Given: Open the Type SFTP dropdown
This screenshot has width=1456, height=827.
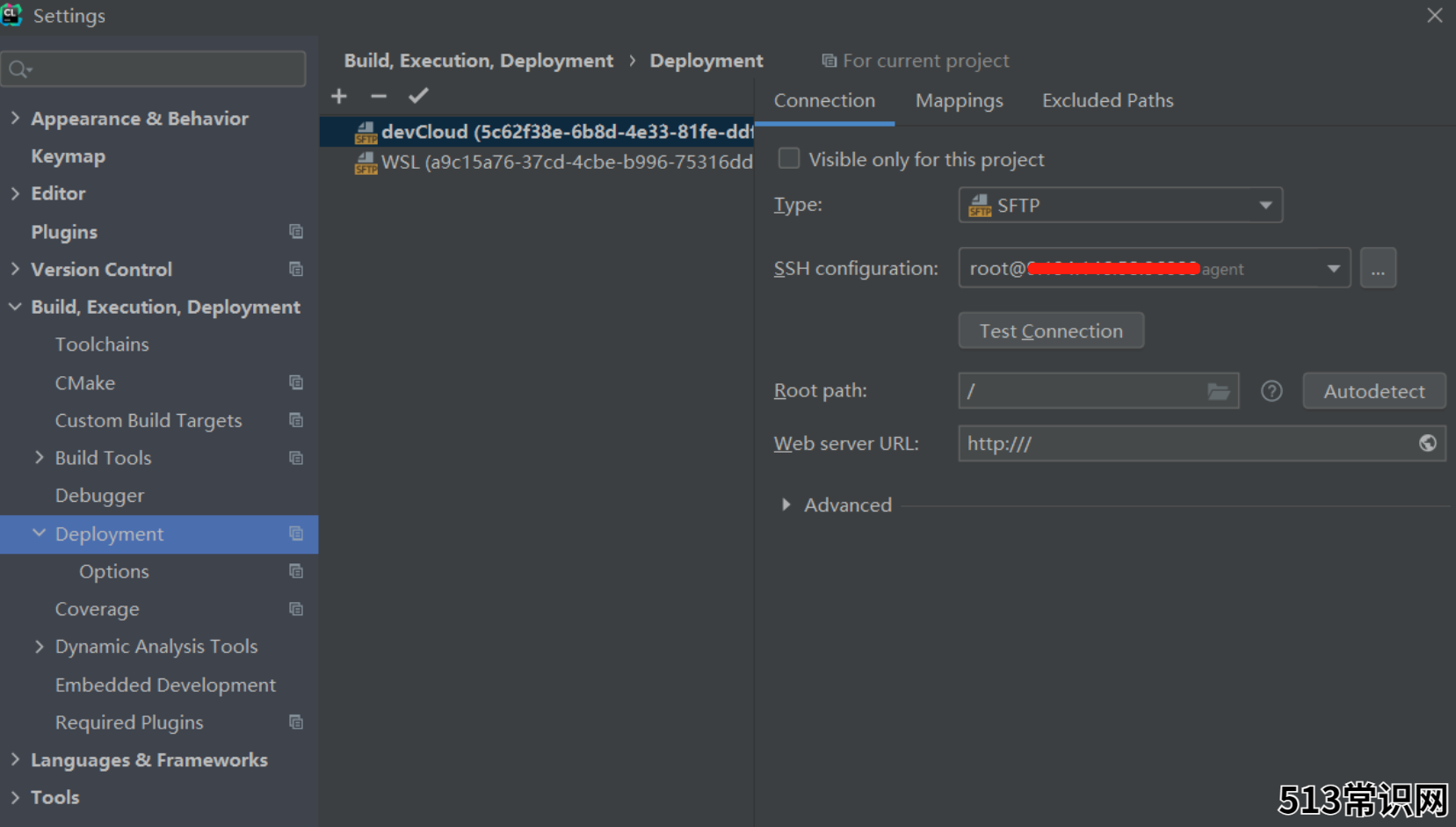Looking at the screenshot, I should pos(1120,205).
